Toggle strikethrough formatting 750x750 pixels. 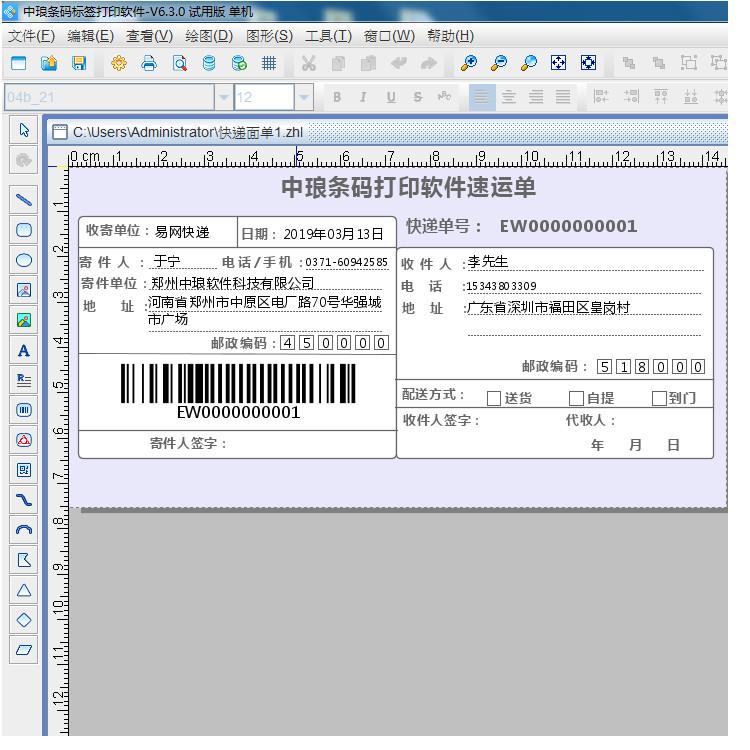point(418,97)
